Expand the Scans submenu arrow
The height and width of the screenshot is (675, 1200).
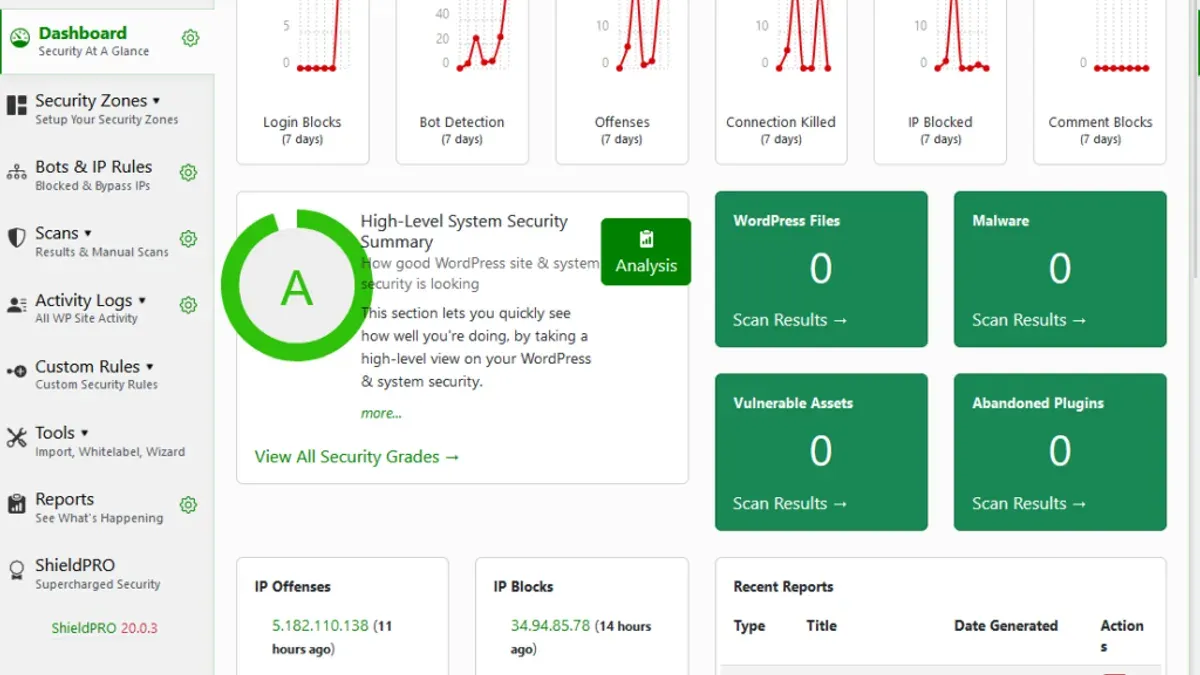coord(87,233)
